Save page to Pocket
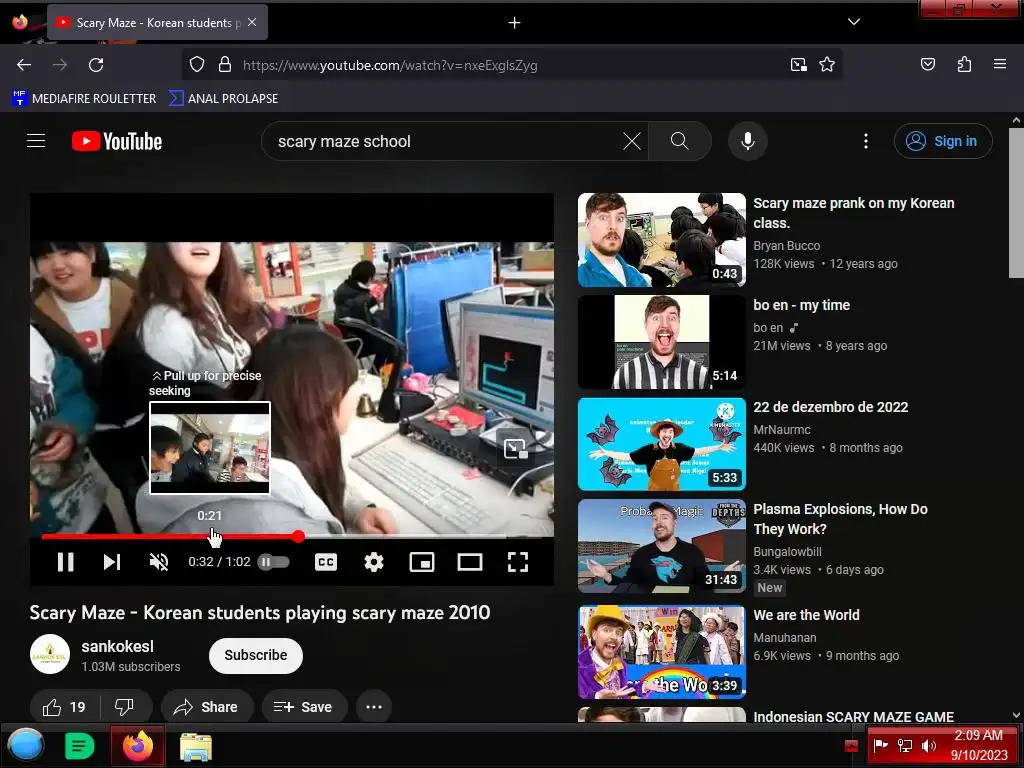Viewport: 1024px width, 768px height. pos(927,65)
